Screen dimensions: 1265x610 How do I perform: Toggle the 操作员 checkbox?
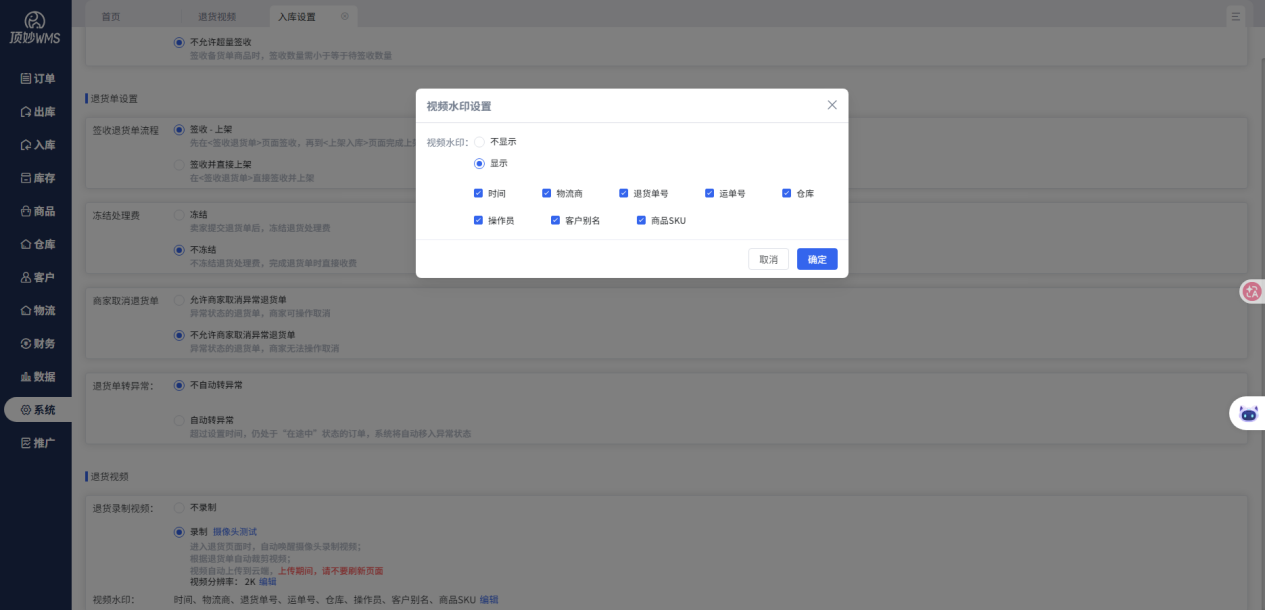pyautogui.click(x=478, y=220)
